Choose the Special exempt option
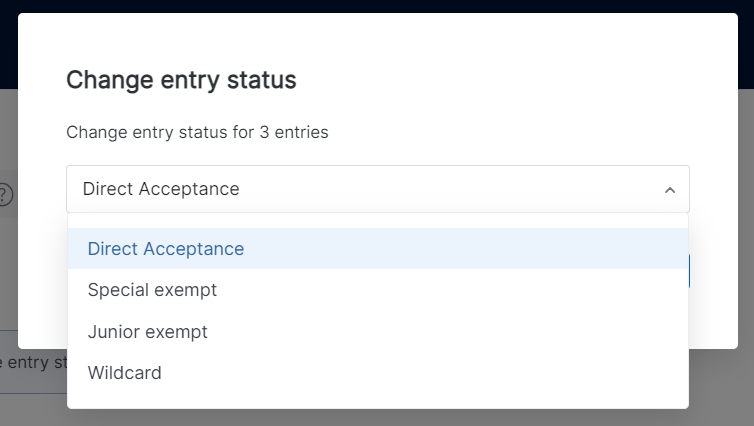 [152, 290]
